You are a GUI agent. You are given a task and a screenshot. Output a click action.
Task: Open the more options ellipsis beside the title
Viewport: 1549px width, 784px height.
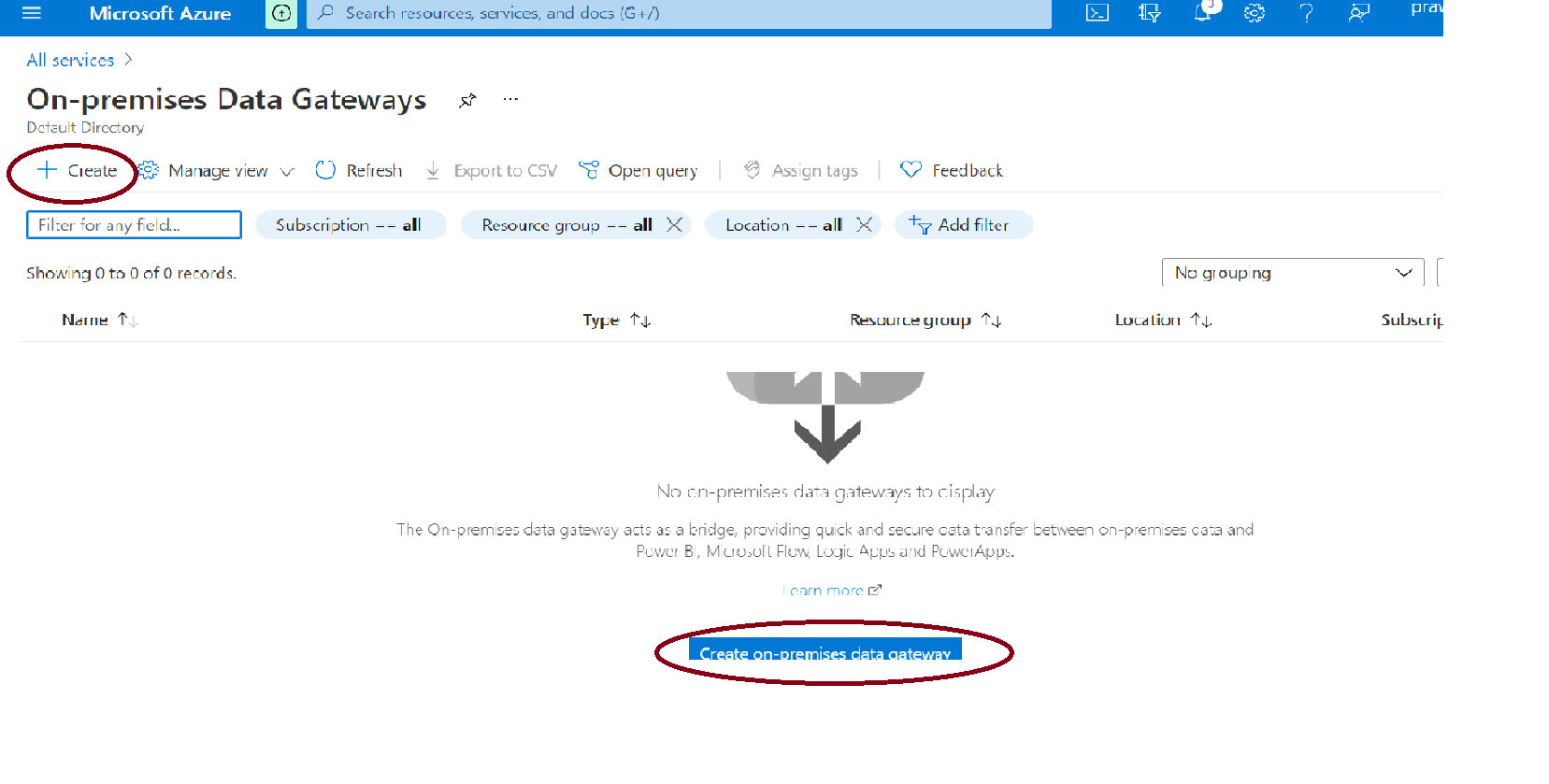click(510, 99)
